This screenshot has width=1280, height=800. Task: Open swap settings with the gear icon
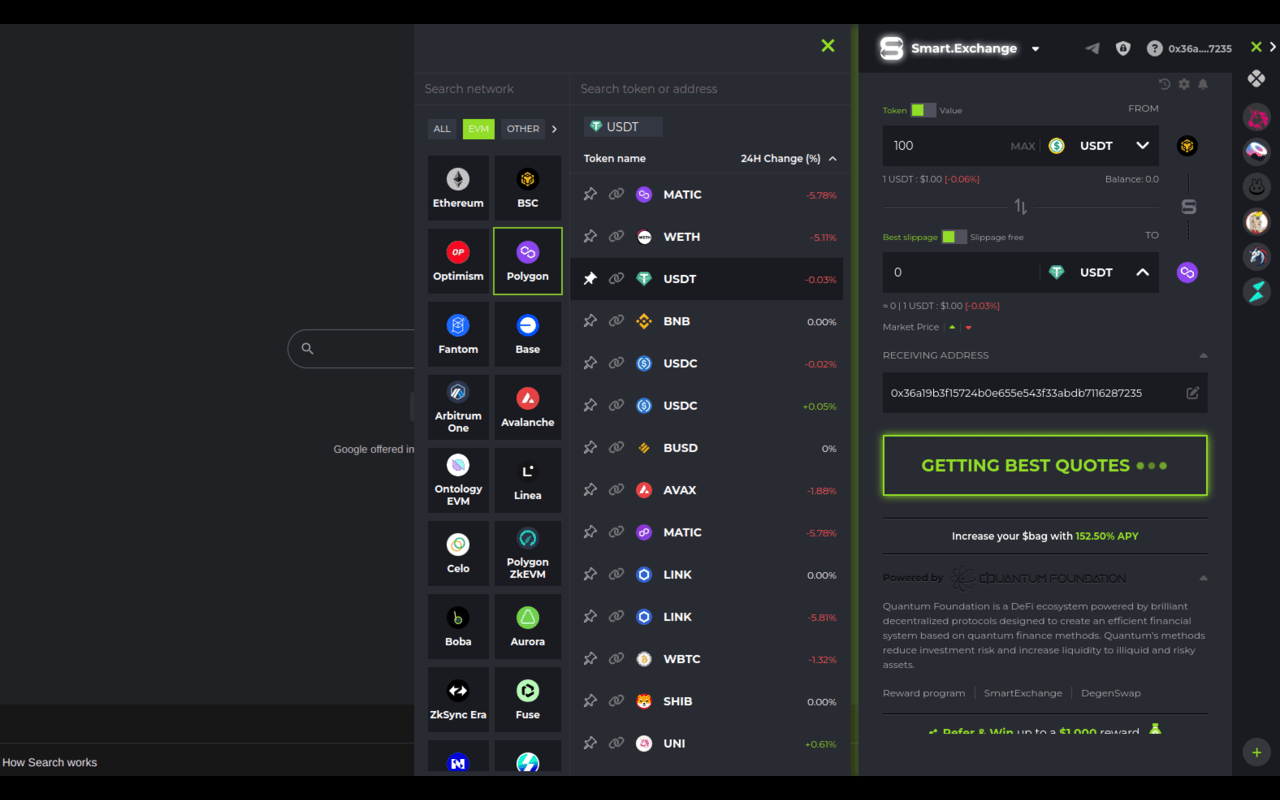click(x=1184, y=84)
